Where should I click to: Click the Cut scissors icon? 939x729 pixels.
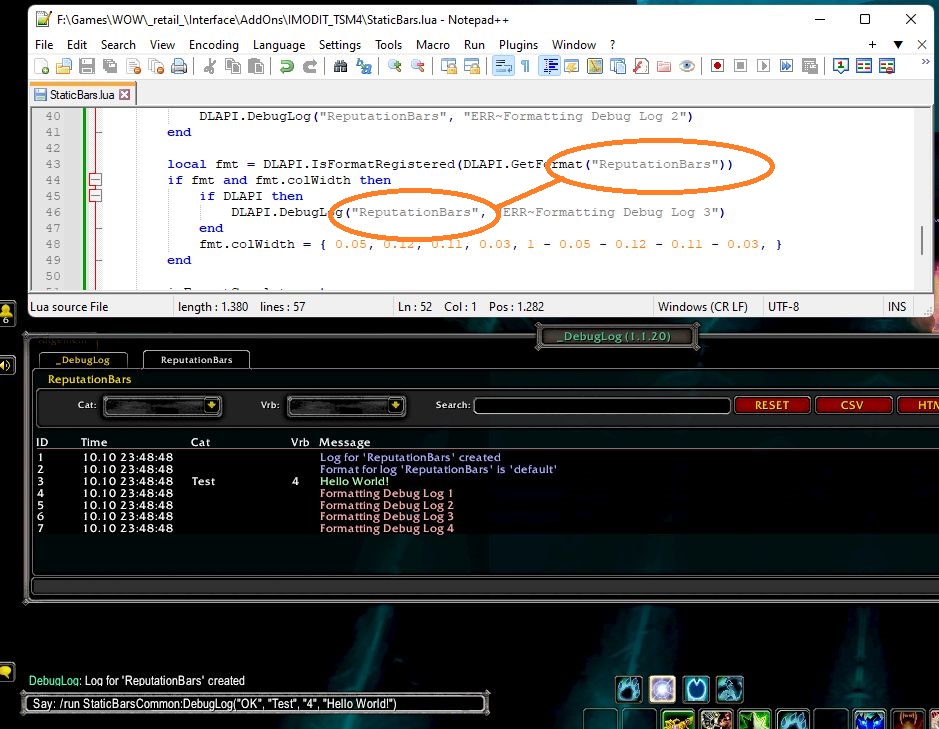pos(209,66)
